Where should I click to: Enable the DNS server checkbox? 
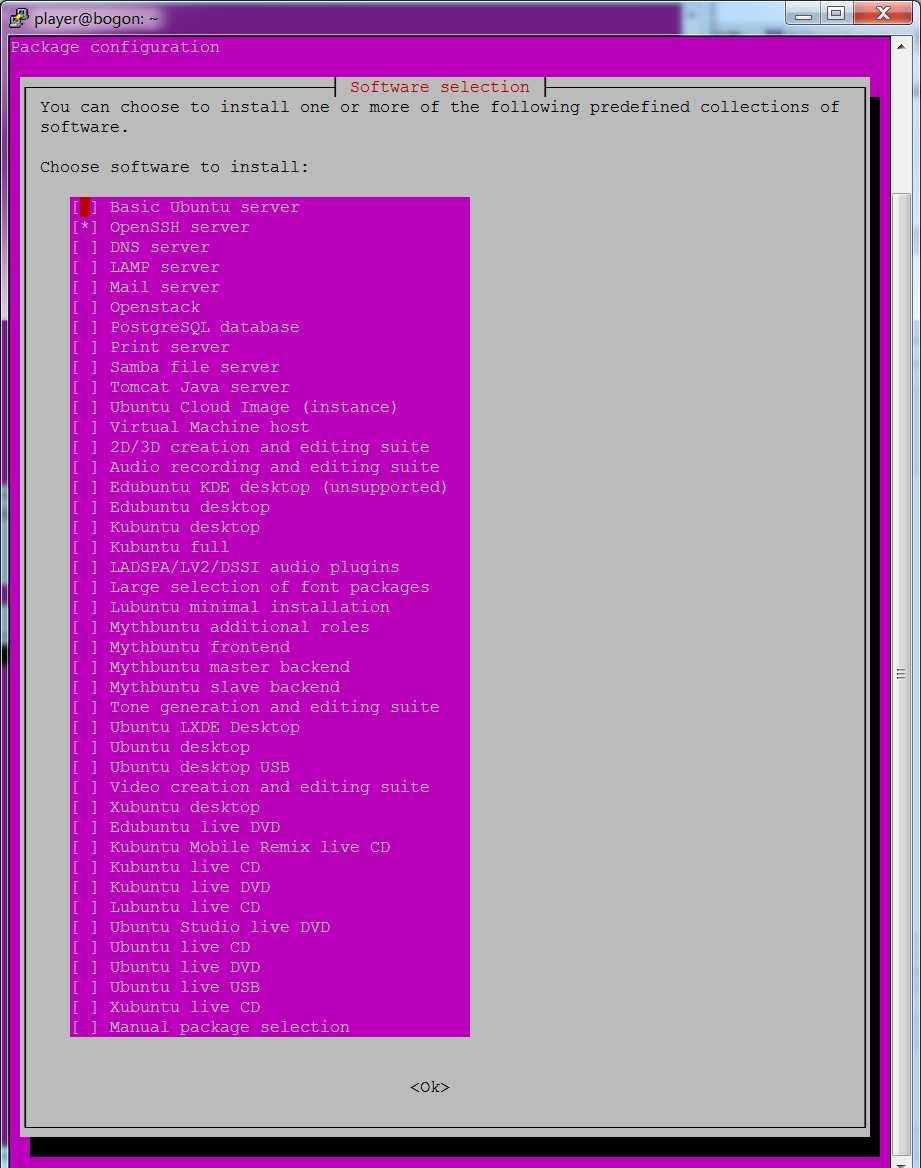click(x=85, y=247)
